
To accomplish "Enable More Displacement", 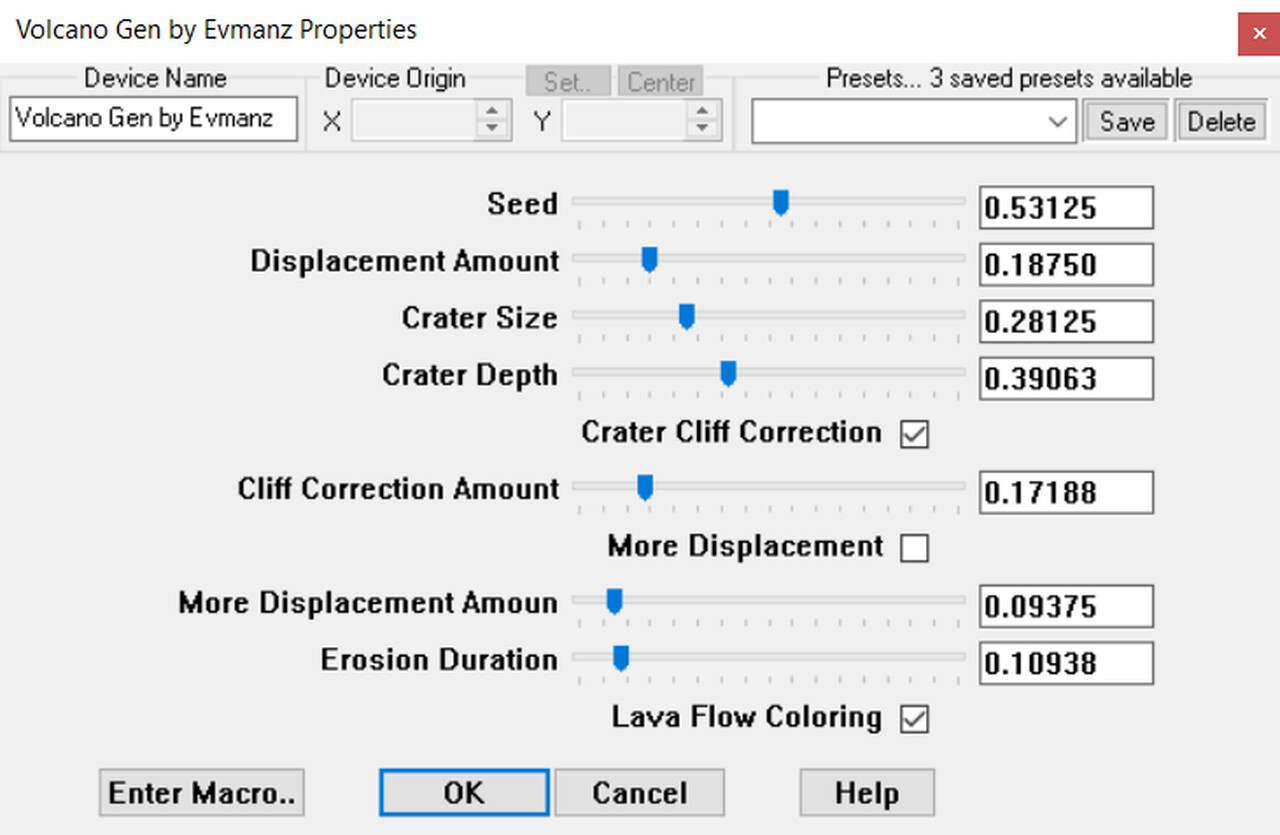I will click(913, 548).
